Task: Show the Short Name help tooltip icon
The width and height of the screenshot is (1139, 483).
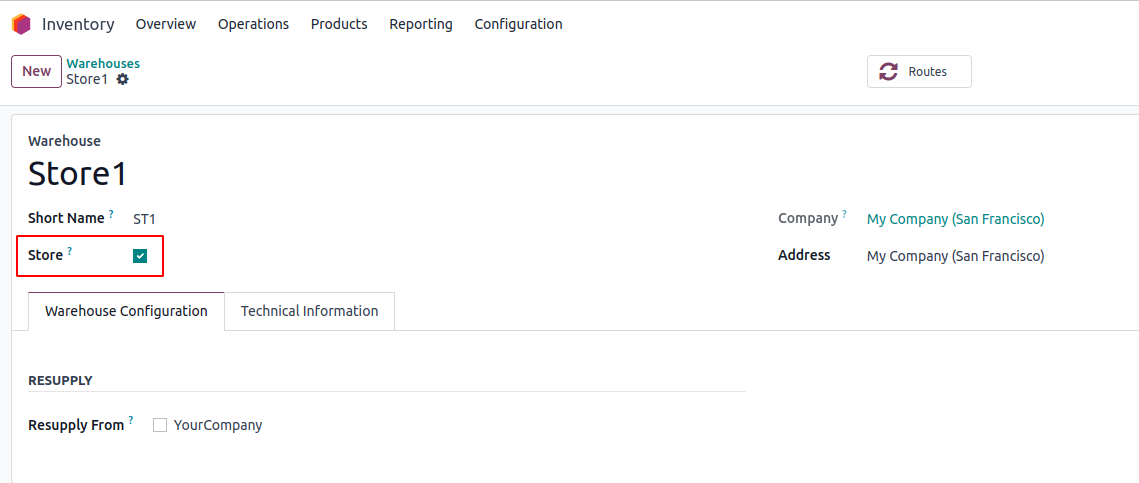Action: point(111,214)
